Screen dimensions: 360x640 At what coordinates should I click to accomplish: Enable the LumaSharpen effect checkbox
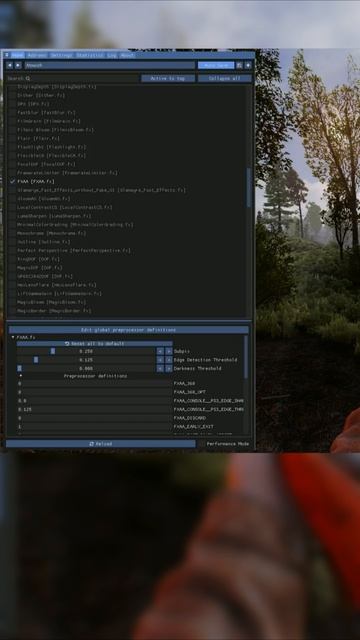pos(13,216)
